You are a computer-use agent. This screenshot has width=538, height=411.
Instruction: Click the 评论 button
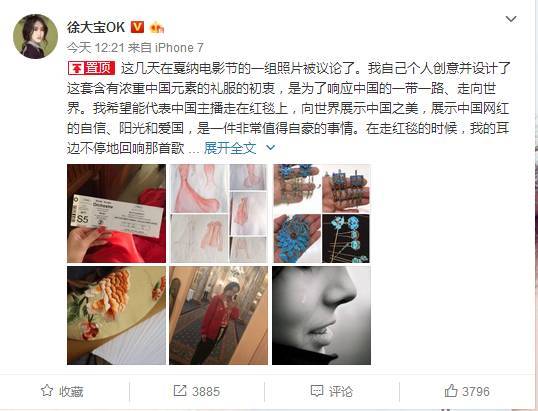[x=331, y=391]
